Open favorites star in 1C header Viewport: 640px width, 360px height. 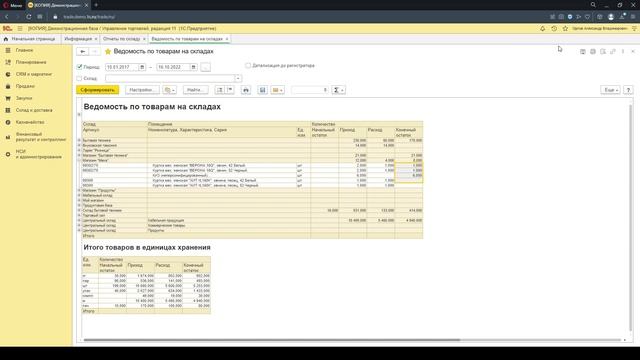tap(565, 29)
